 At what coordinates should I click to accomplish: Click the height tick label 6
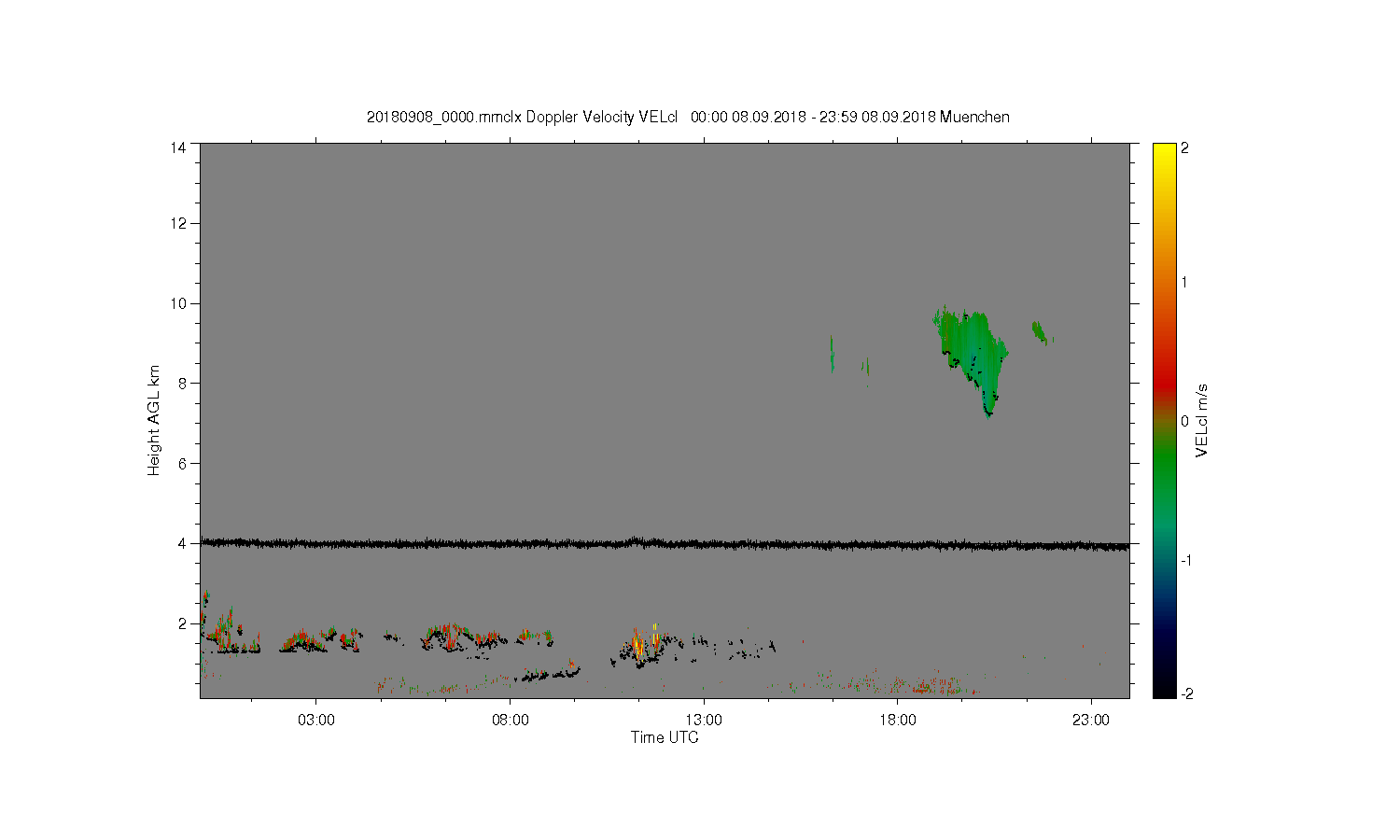pos(182,463)
